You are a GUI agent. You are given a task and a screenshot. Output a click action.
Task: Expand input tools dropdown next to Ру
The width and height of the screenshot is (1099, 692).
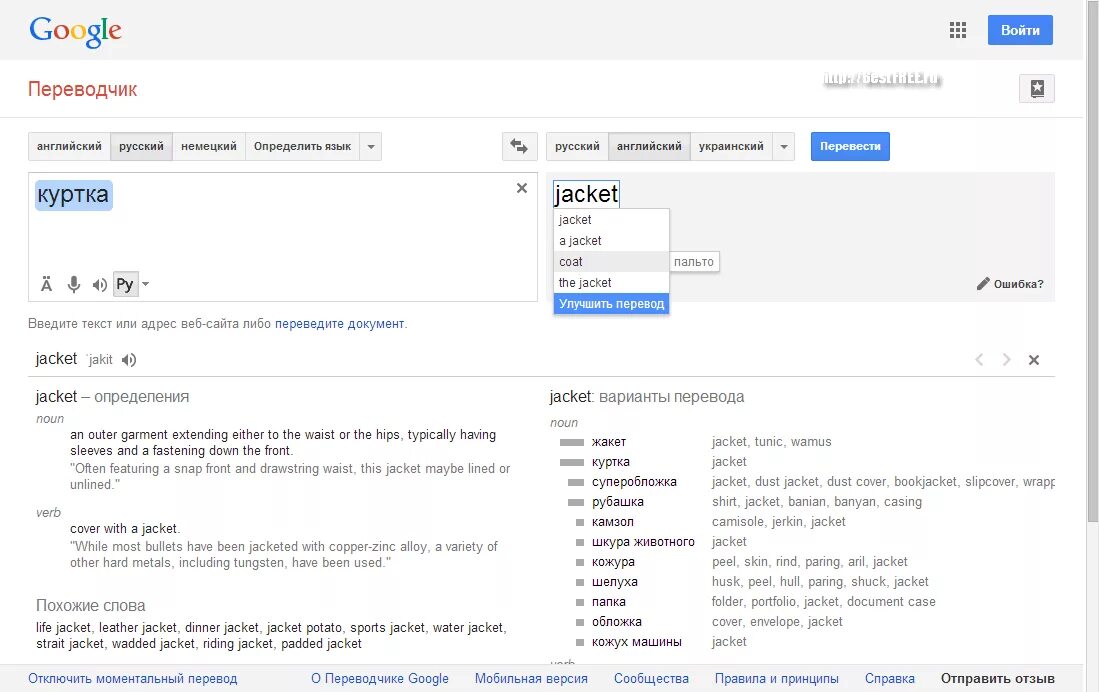(x=146, y=284)
